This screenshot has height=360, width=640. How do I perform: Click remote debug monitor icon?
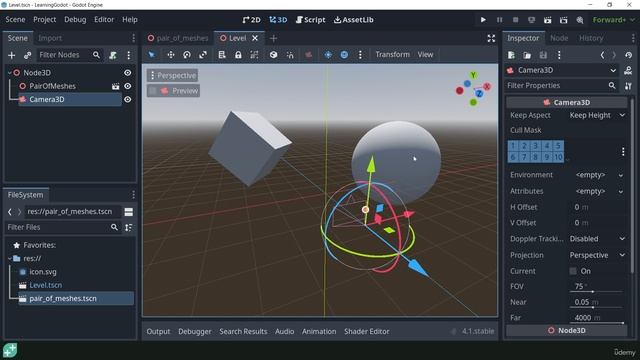tap(531, 20)
